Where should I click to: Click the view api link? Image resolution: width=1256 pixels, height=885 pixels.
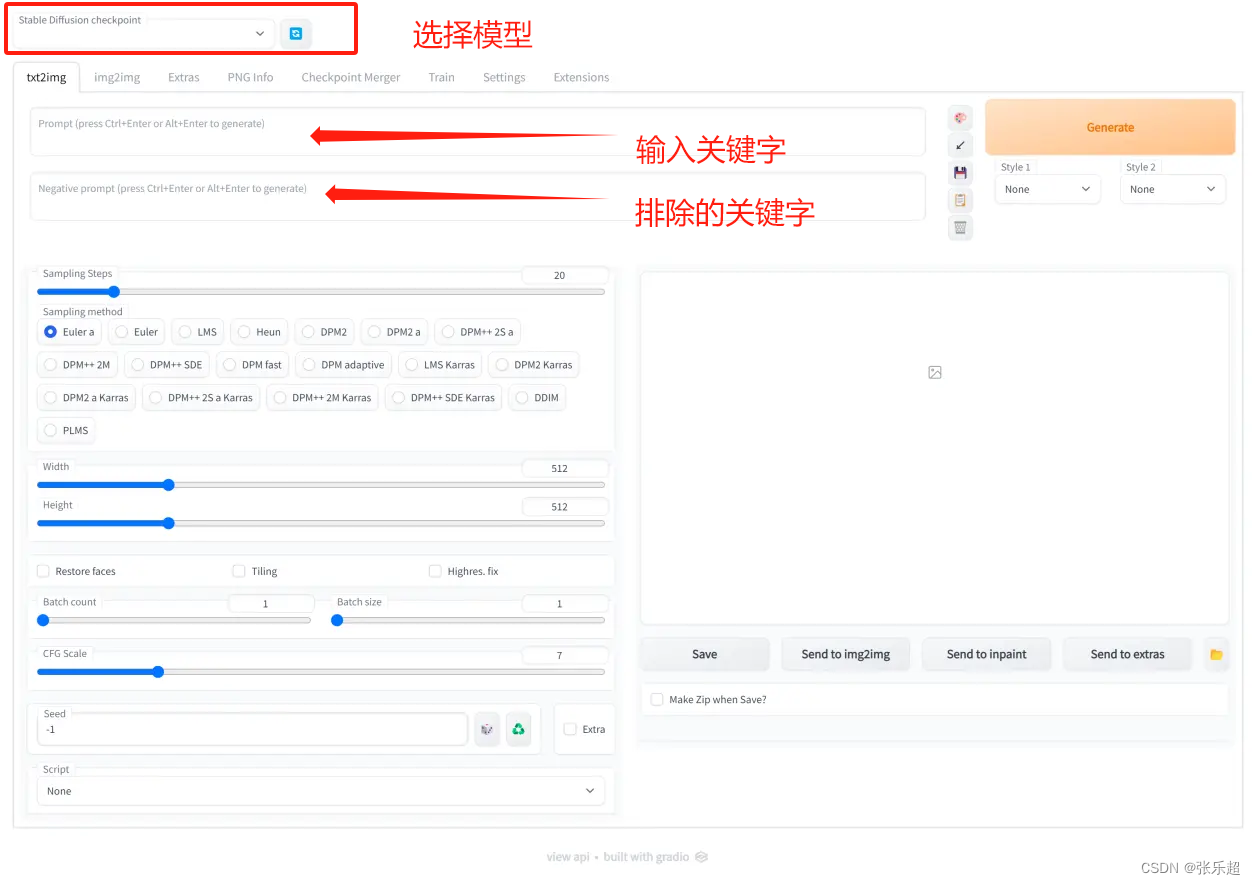tap(567, 857)
